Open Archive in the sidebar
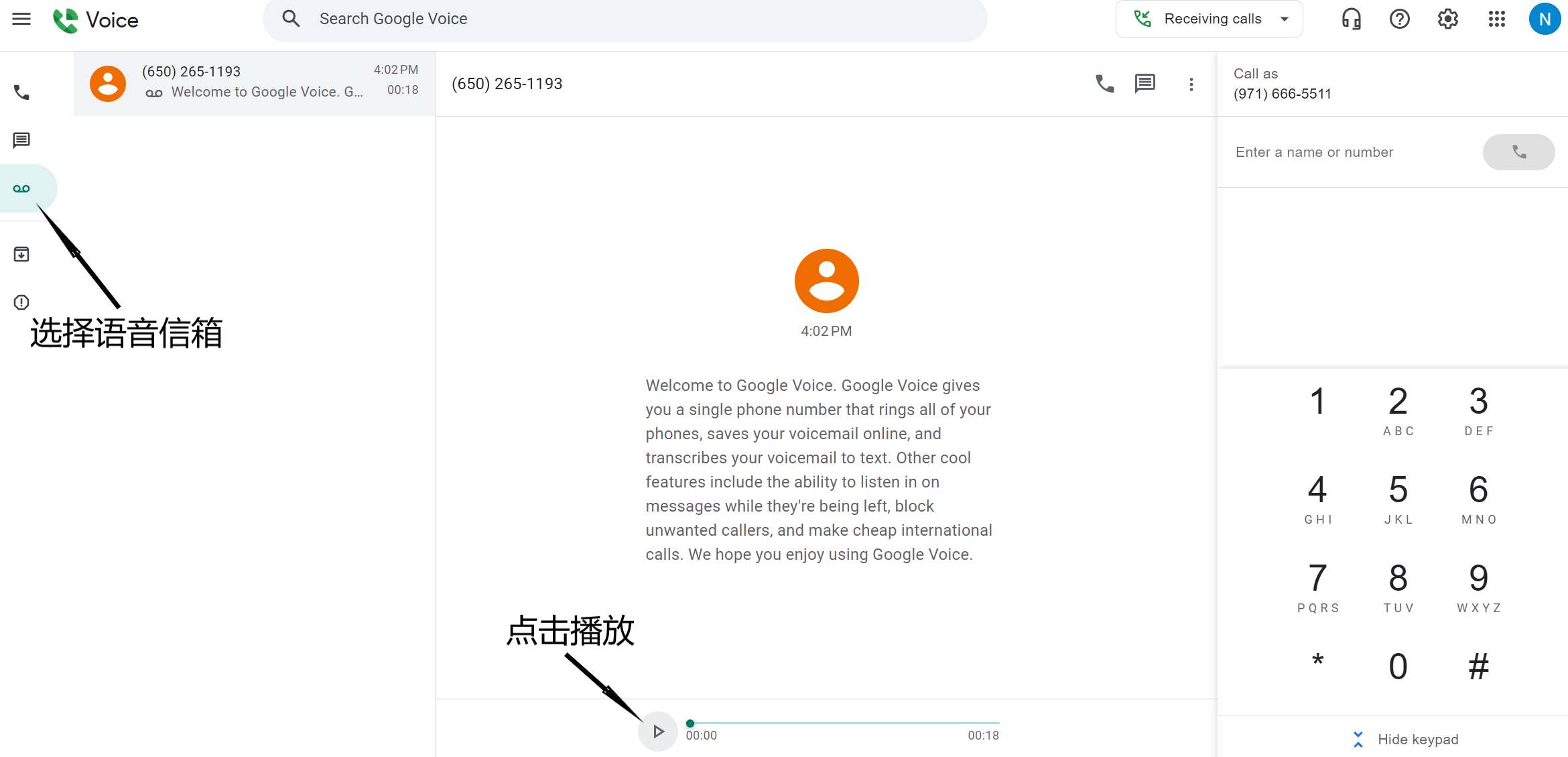1568x757 pixels. click(x=21, y=254)
